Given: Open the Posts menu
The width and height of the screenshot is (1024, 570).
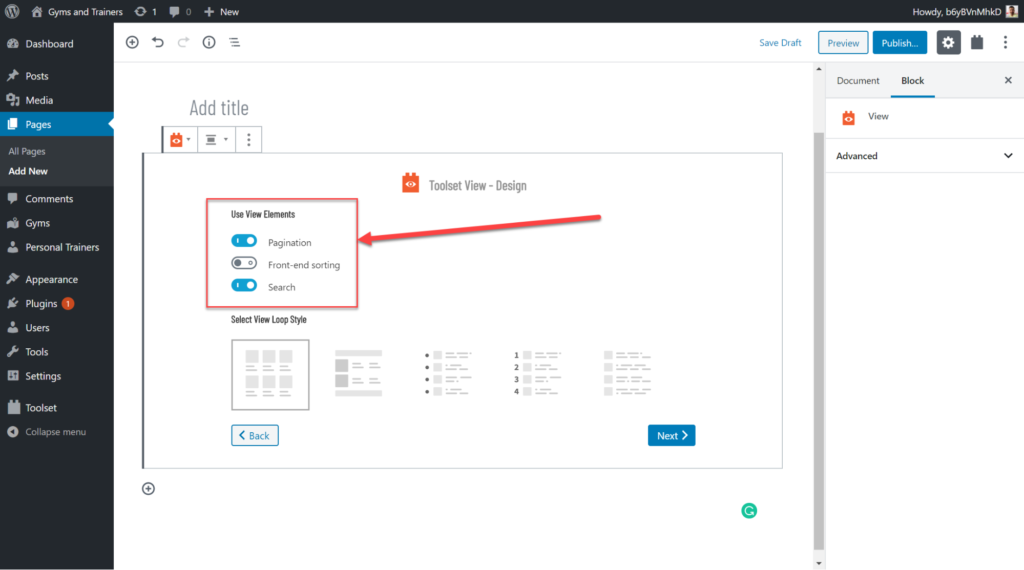Looking at the screenshot, I should [x=57, y=76].
